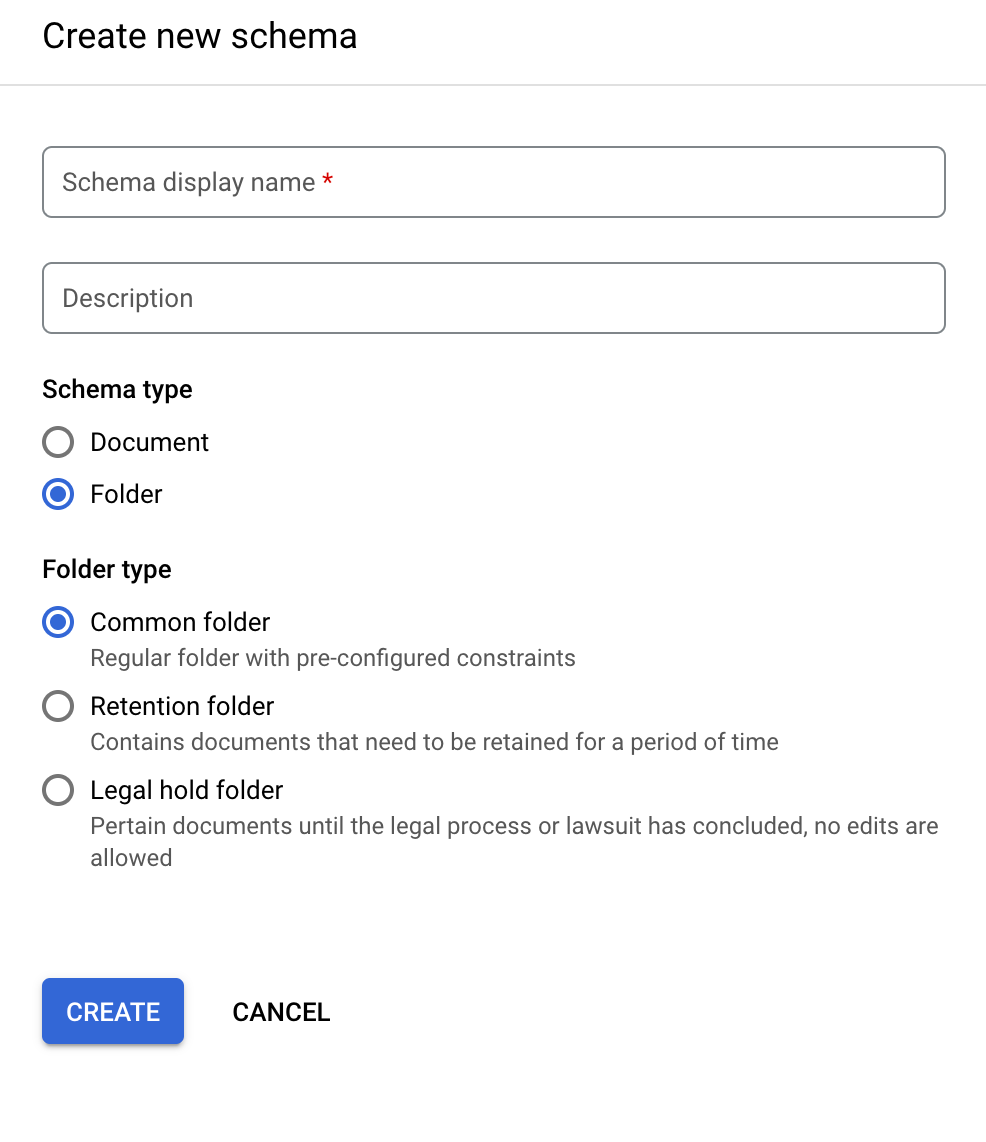Select the Document radio button circle
Screen dimensions: 986x1142
point(58,442)
